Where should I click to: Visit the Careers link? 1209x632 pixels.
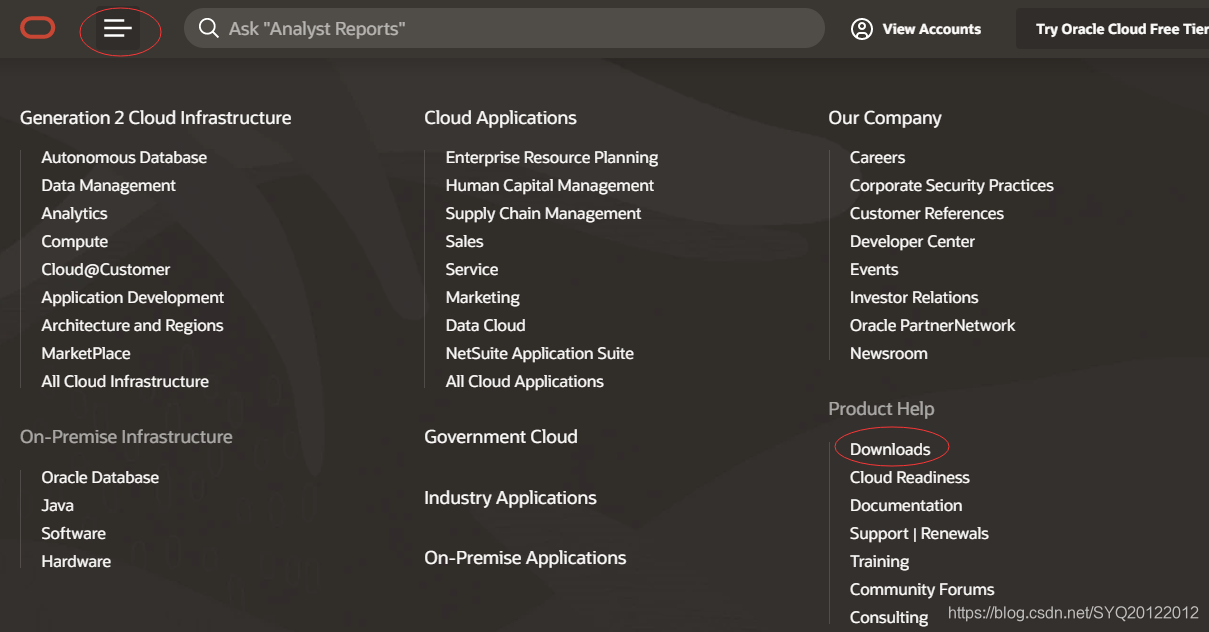point(877,157)
